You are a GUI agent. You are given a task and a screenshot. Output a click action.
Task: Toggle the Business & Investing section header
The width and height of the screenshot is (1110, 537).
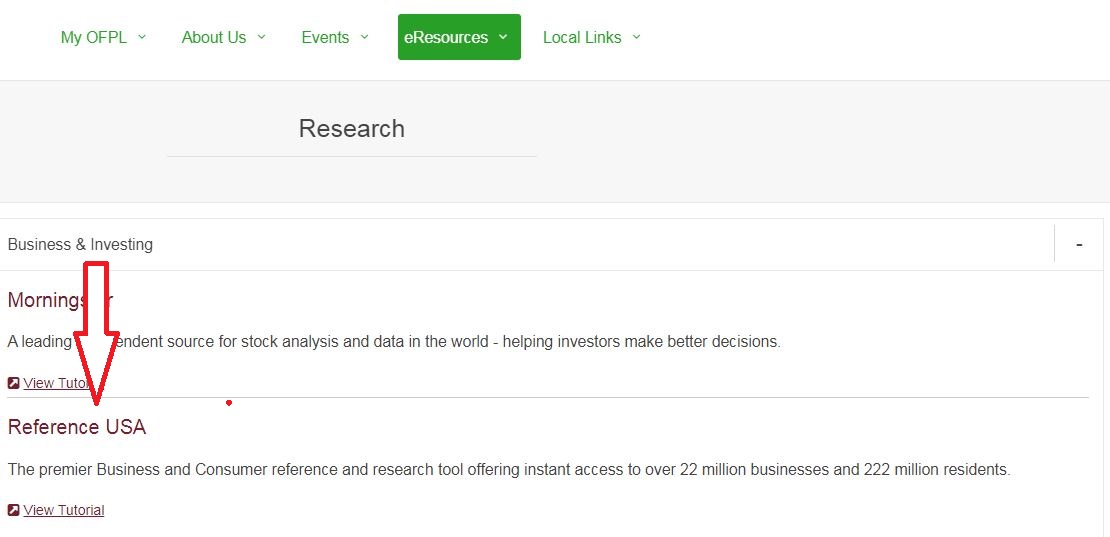(x=80, y=244)
